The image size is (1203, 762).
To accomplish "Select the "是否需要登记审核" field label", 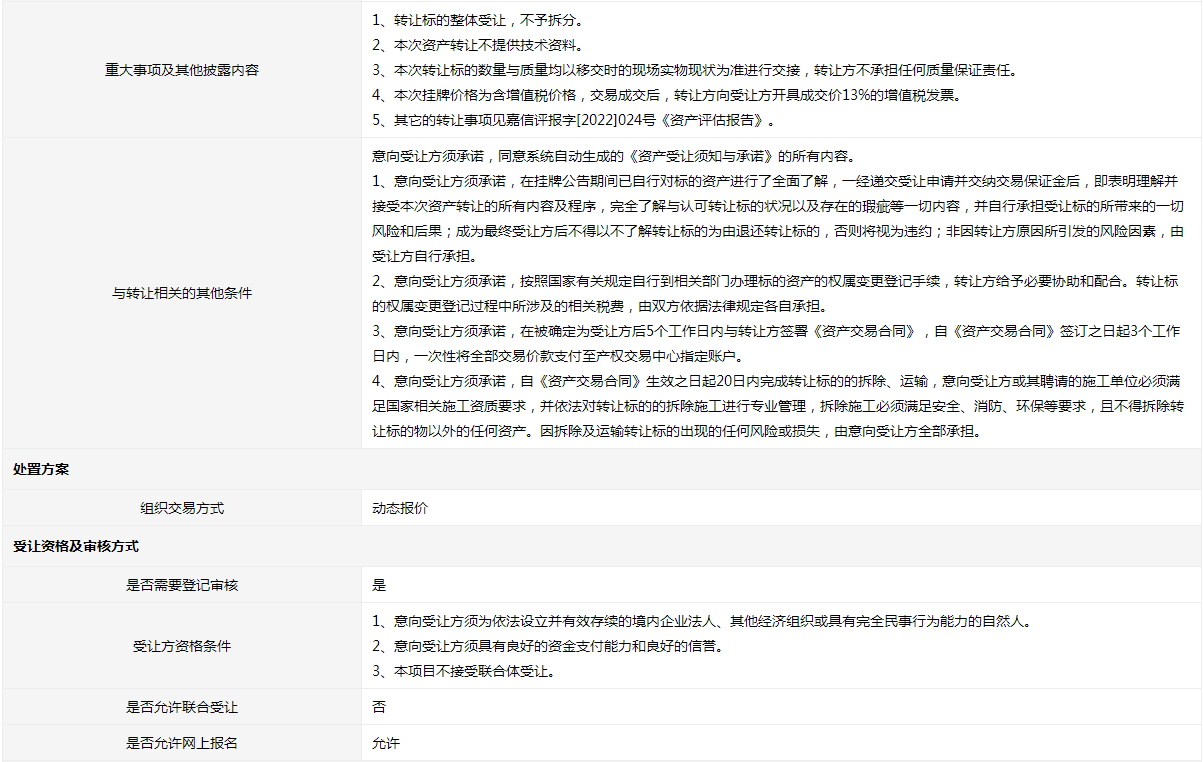I will point(182,585).
